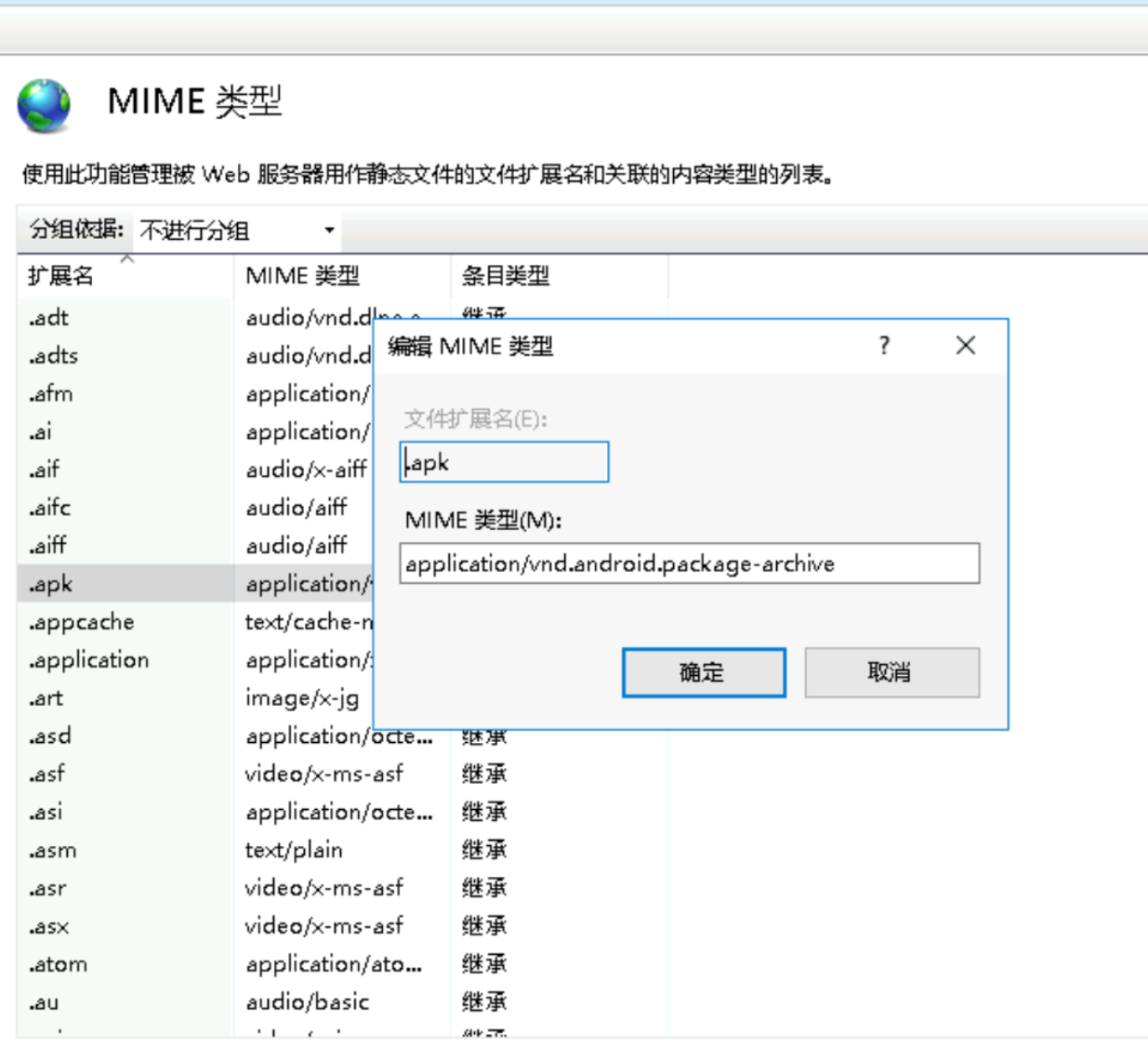Screen dimensions: 1148x1047
Task: Open the 分组依据 dropdown
Action: (x=237, y=230)
